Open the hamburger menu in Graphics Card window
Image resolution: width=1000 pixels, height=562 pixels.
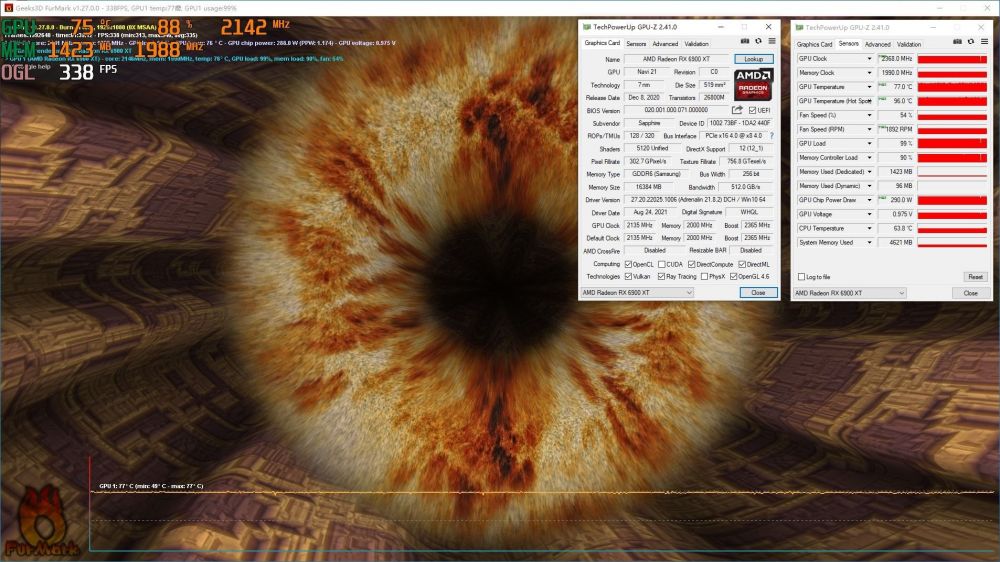772,41
